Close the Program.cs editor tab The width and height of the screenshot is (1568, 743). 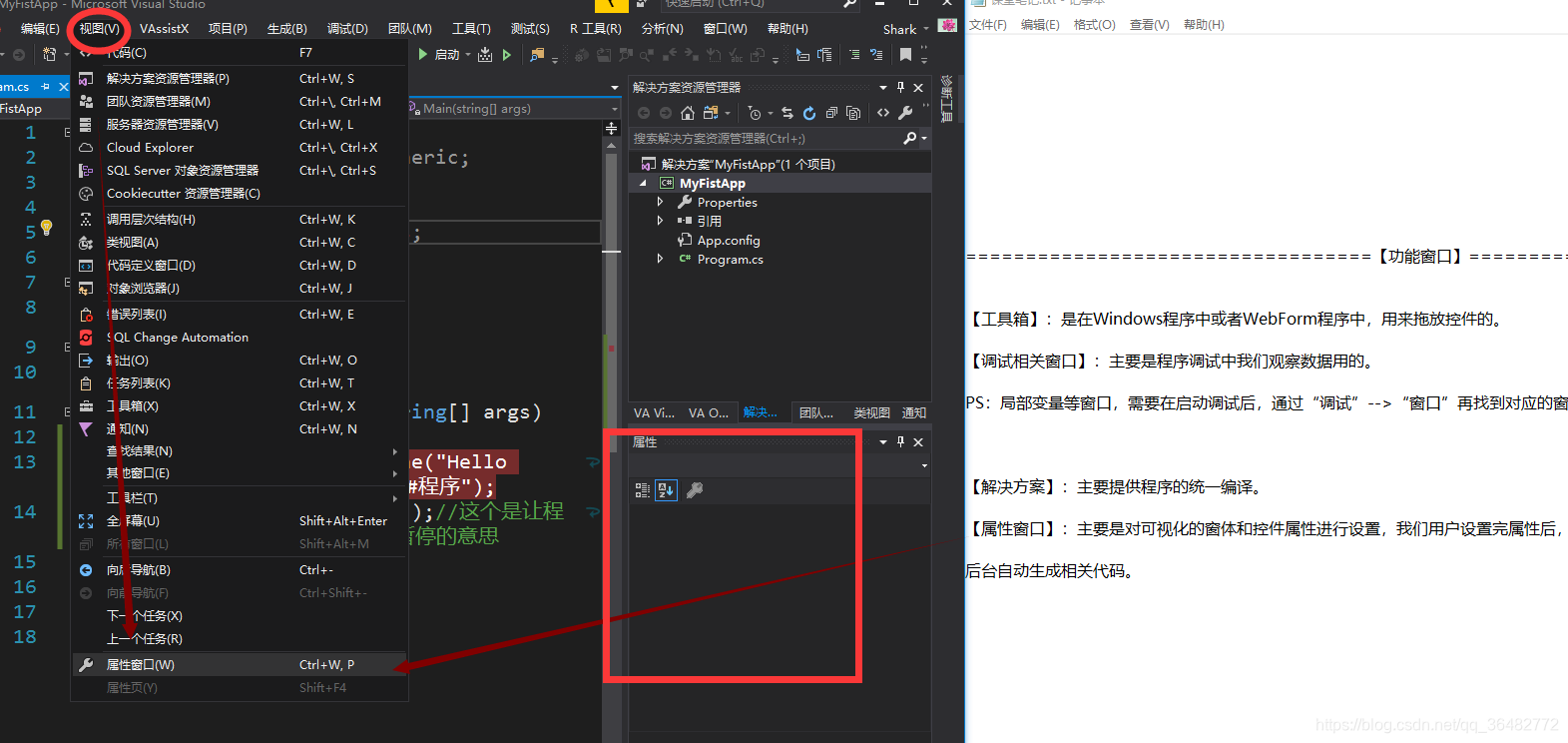64,87
